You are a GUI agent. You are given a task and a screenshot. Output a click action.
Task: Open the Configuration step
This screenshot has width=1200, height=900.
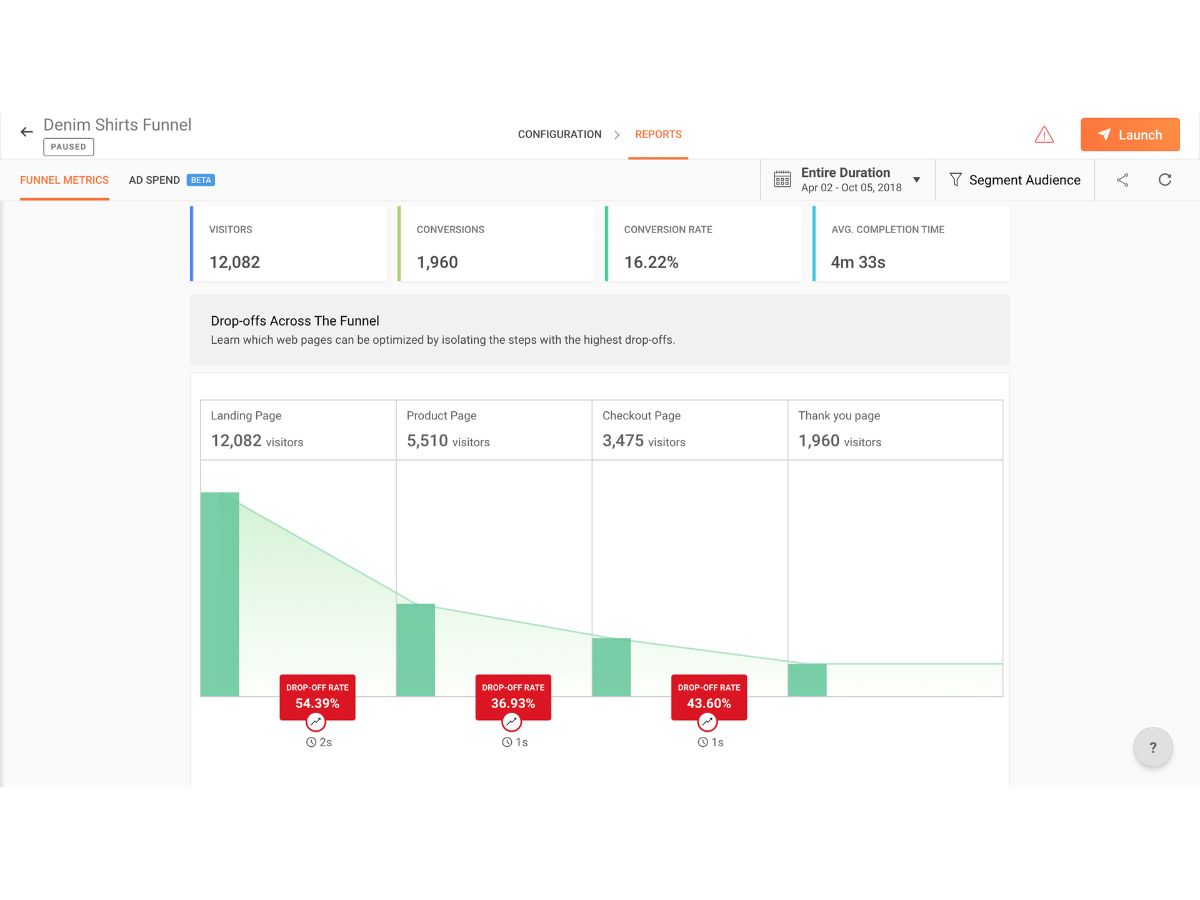pos(559,134)
